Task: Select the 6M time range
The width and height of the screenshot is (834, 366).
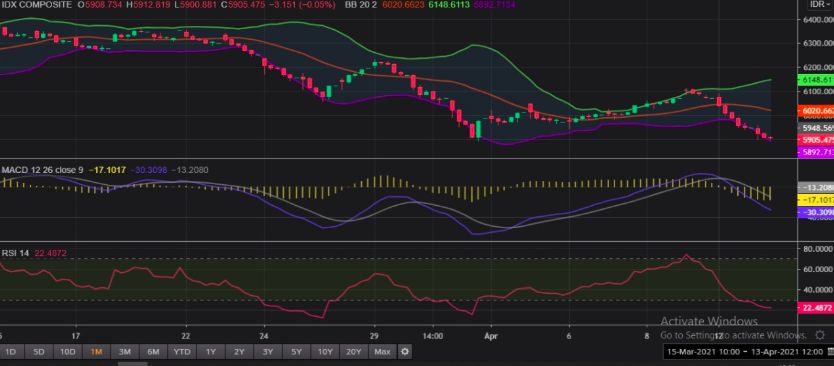Action: coord(153,352)
